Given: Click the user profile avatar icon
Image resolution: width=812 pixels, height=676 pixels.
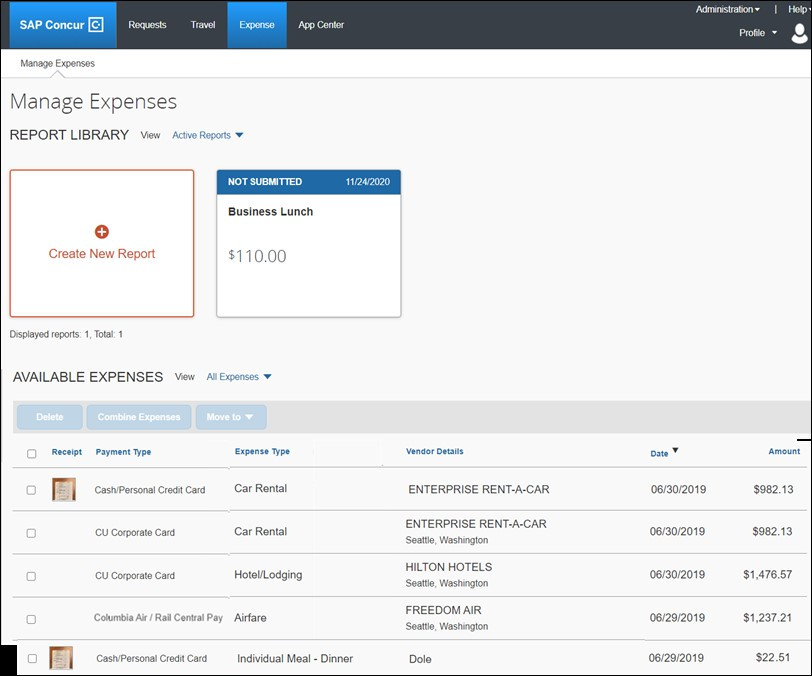Looking at the screenshot, I should click(799, 33).
